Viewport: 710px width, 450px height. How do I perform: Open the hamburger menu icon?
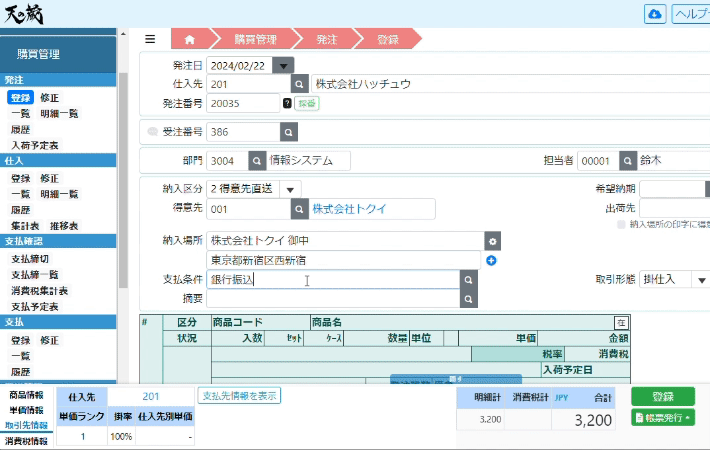(150, 39)
